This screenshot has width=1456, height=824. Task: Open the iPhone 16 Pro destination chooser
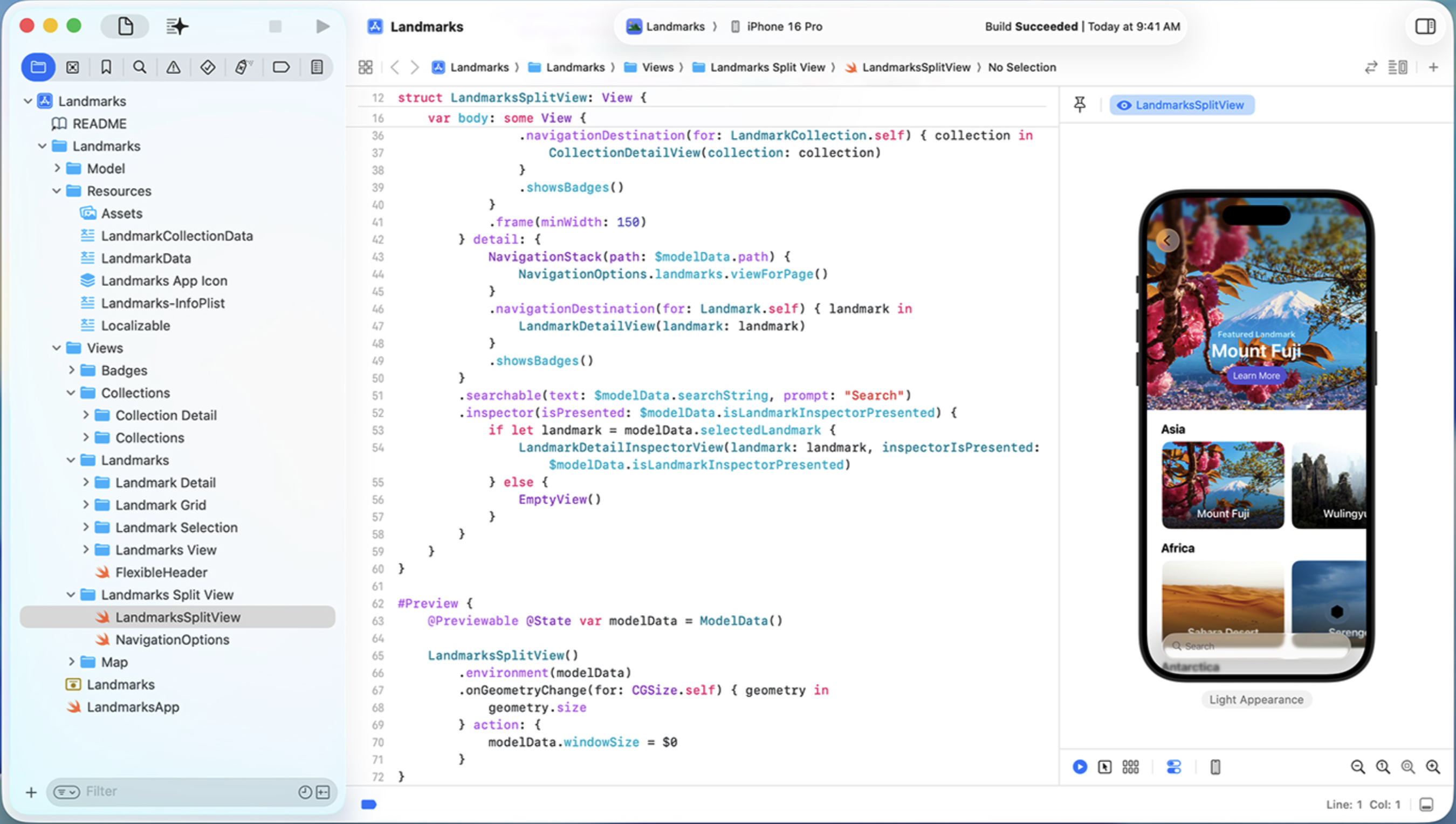[x=783, y=26]
